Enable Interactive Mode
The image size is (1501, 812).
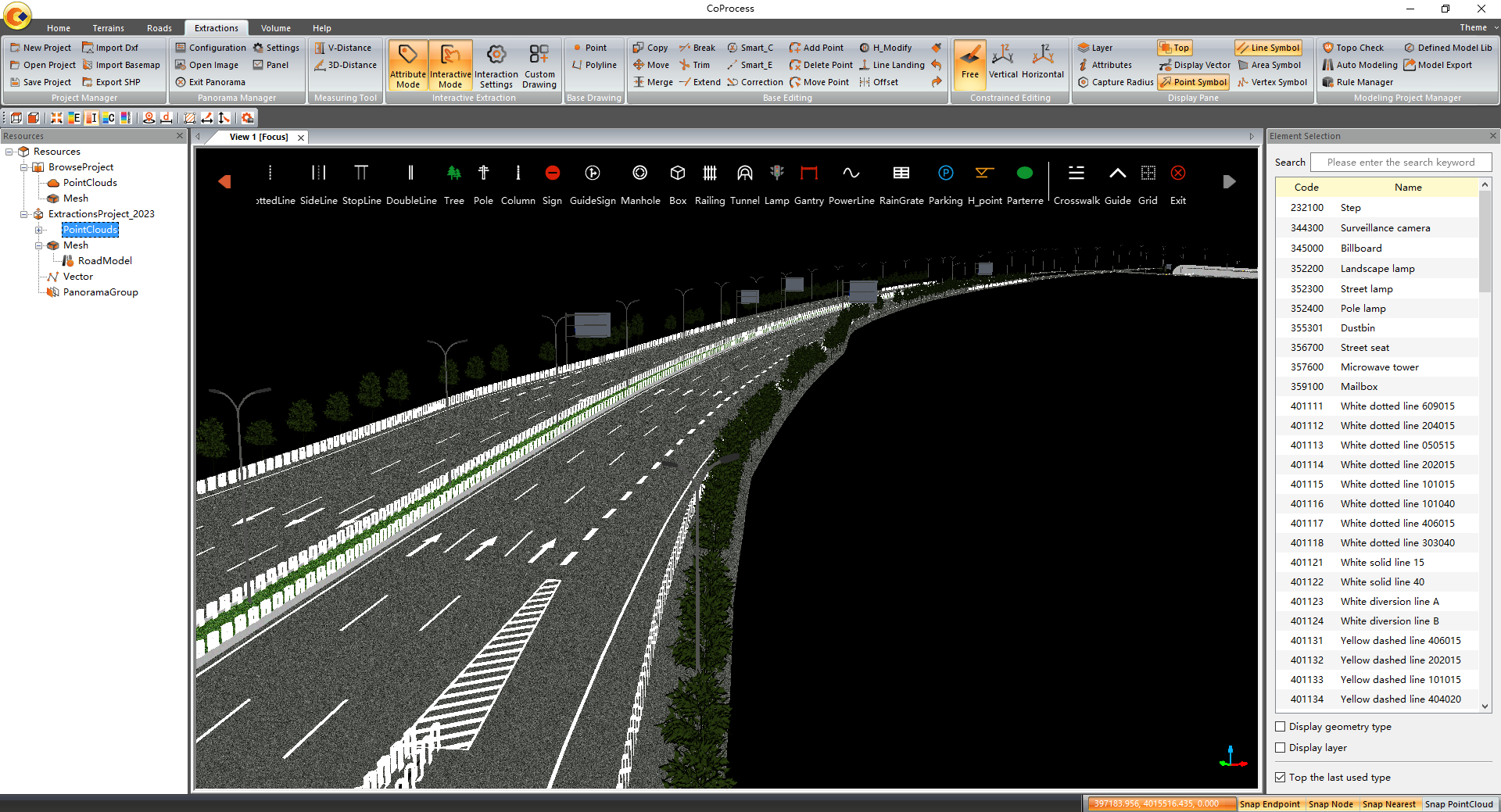coord(450,65)
